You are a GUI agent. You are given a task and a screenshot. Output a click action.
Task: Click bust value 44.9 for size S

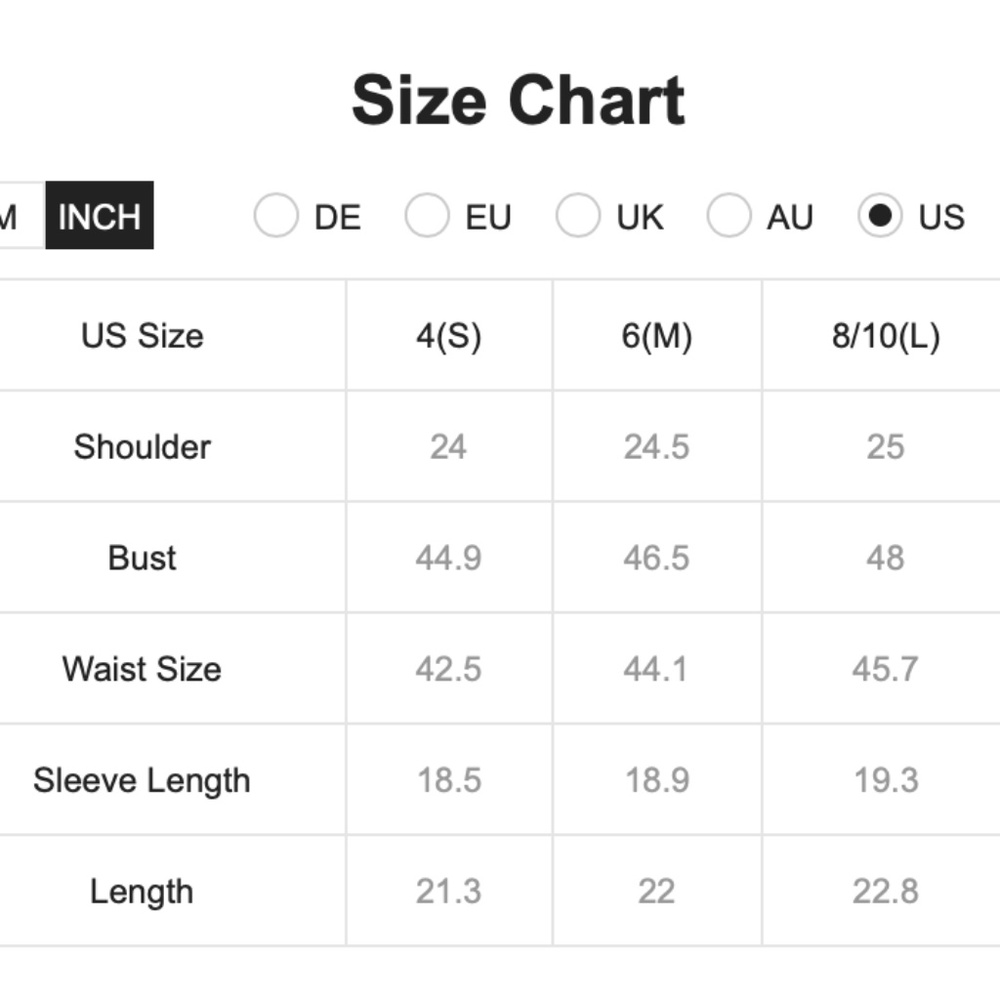tap(449, 557)
